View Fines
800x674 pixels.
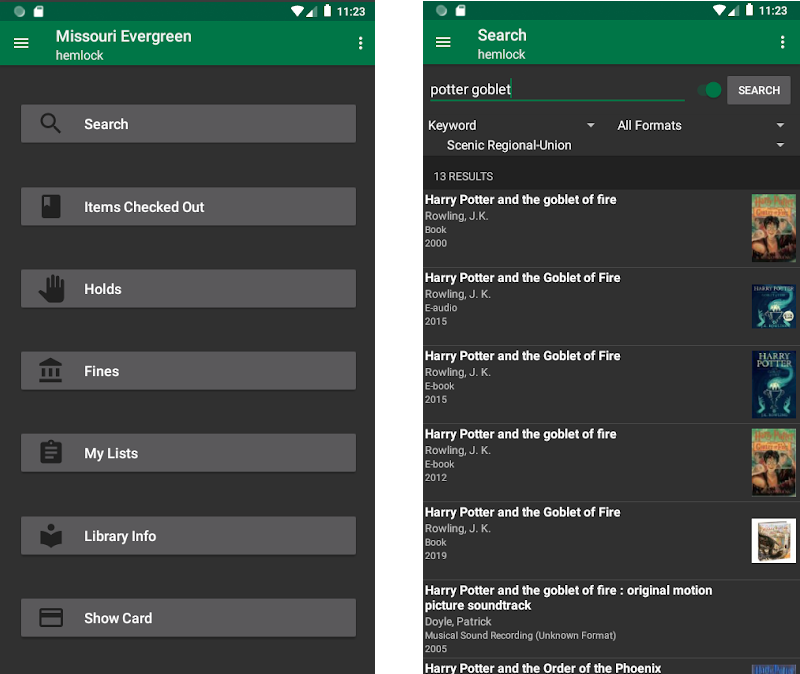[x=188, y=371]
